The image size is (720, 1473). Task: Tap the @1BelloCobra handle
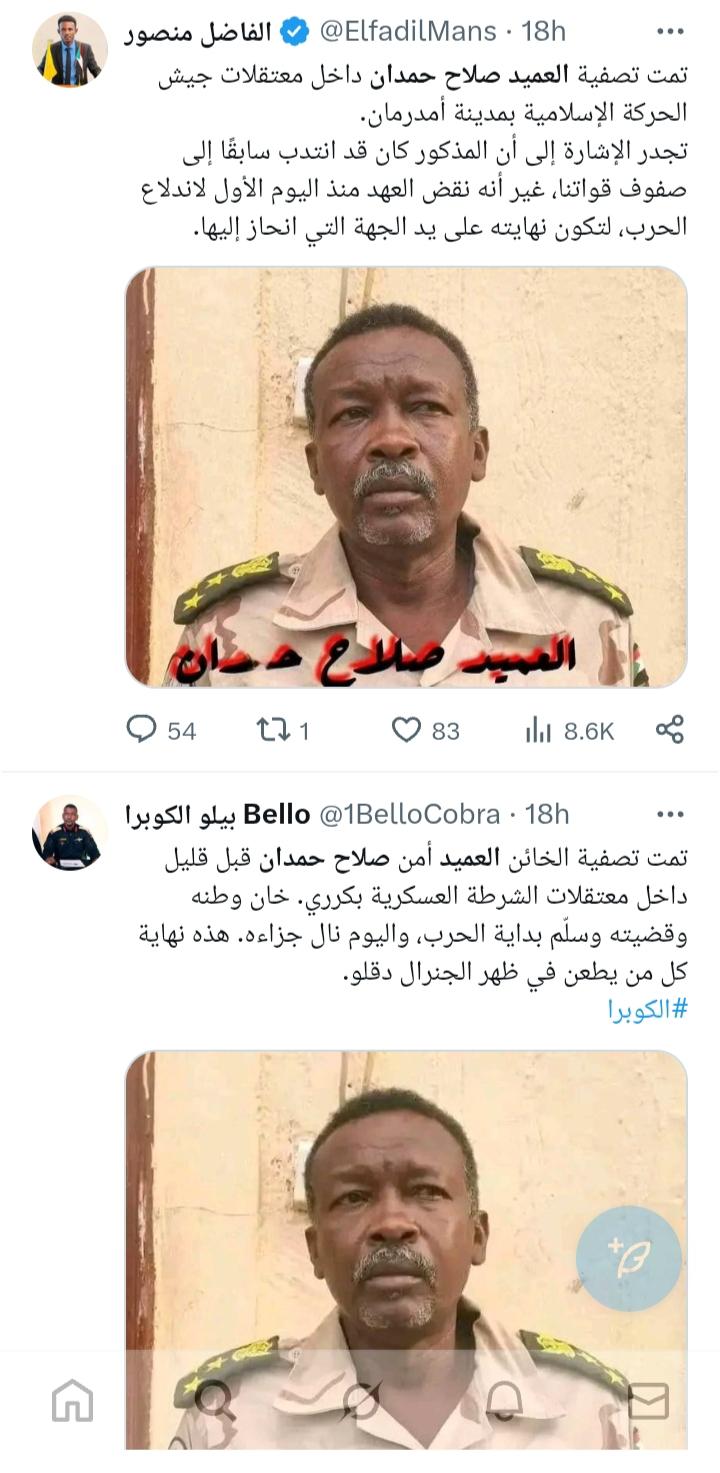(409, 815)
